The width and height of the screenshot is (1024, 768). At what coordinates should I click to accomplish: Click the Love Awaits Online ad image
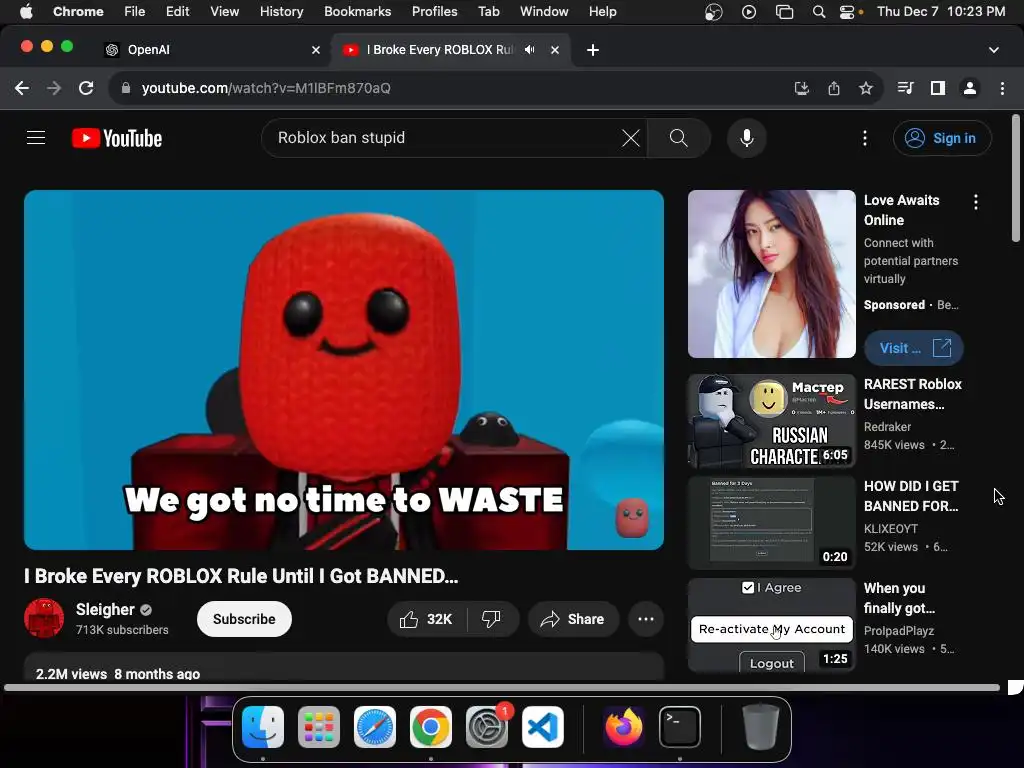(771, 274)
